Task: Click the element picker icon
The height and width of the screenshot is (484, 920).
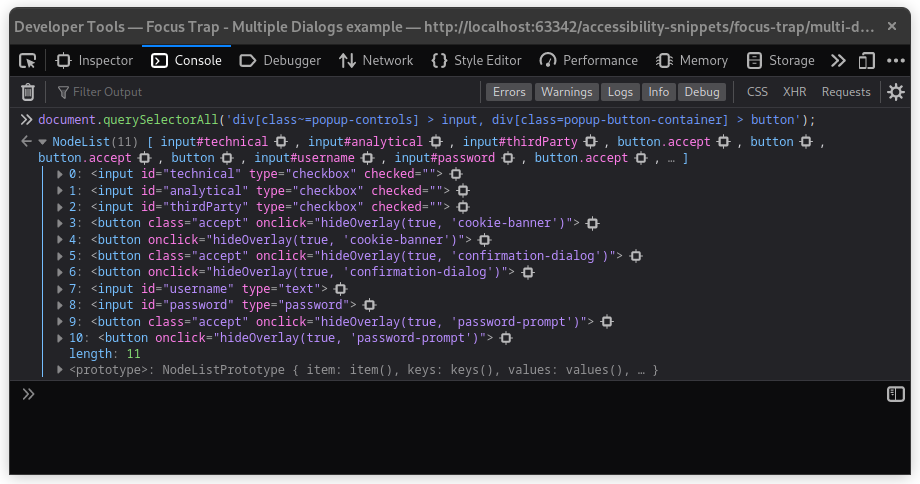Action: [28, 60]
